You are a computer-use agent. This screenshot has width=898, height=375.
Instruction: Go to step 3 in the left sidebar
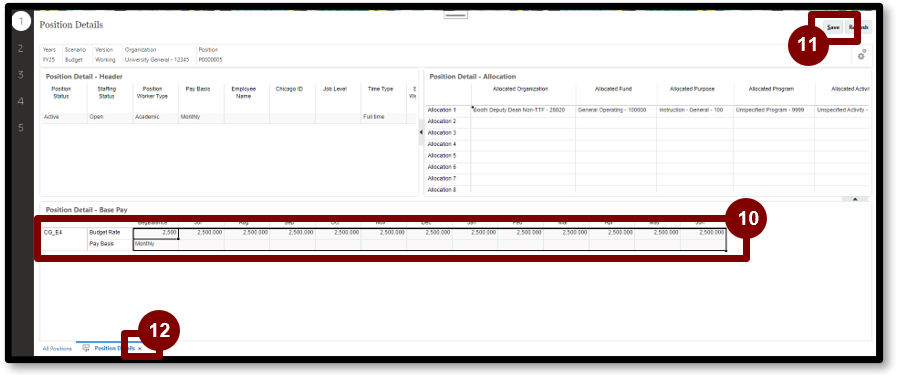pos(21,75)
